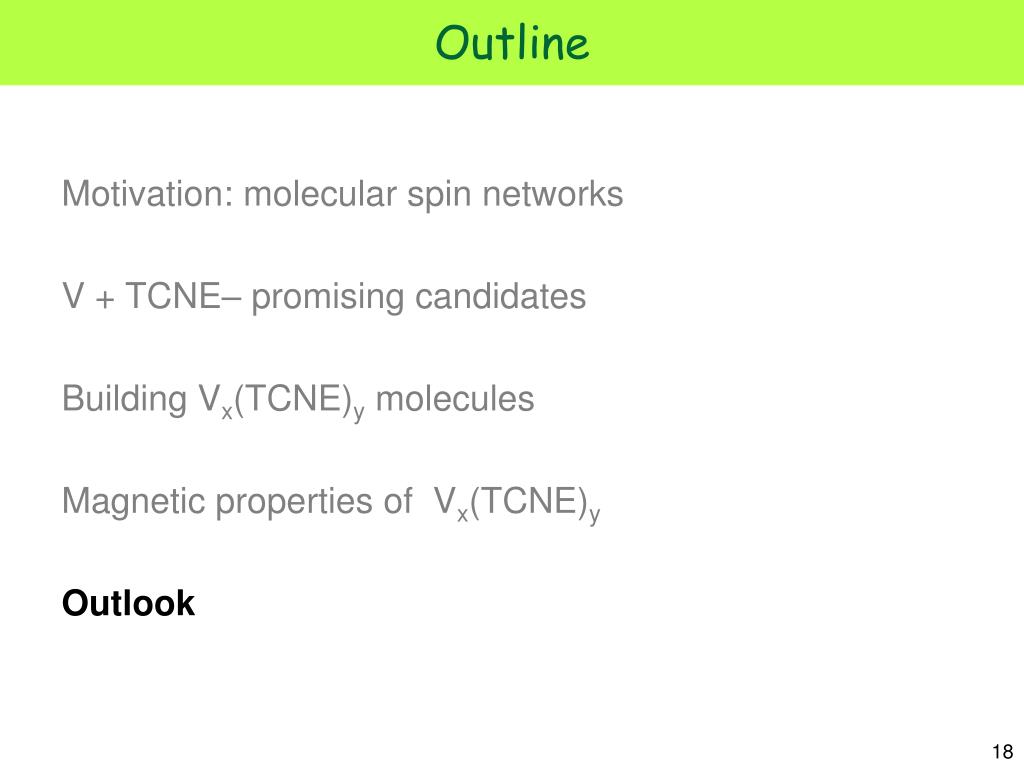Image resolution: width=1024 pixels, height=768 pixels.
Task: Click the word "Magnetic"
Action: tap(133, 501)
